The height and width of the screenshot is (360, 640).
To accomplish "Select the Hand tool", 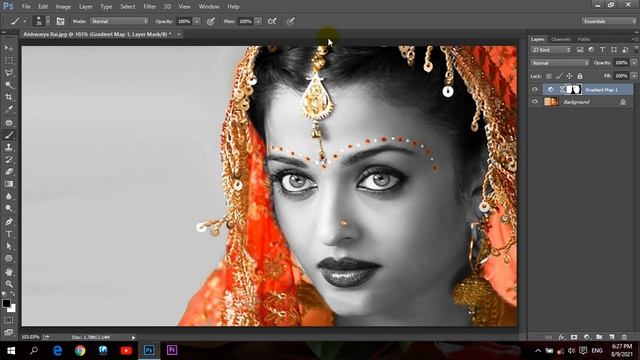I will click(x=9, y=272).
